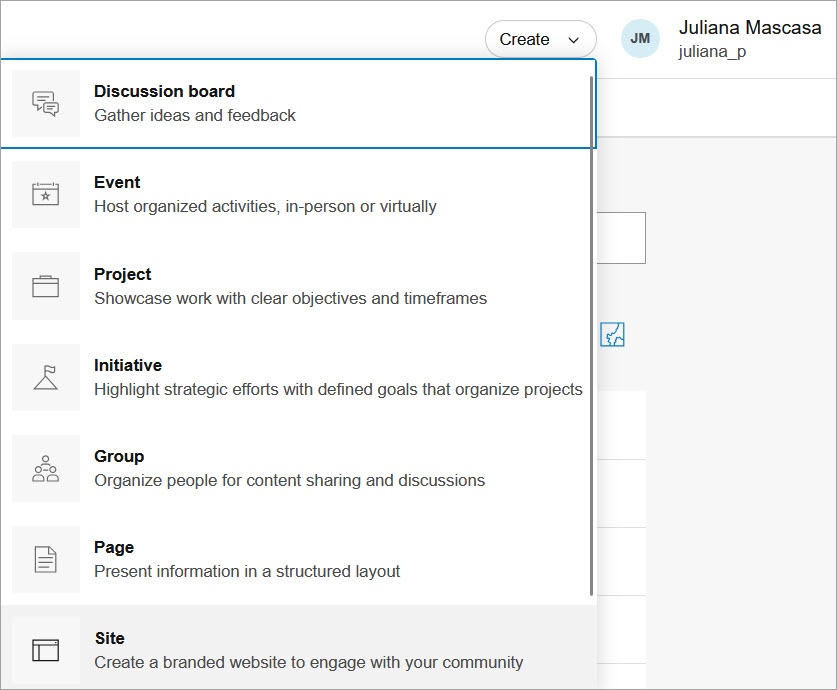The height and width of the screenshot is (690, 837).
Task: Click the Create button
Action: tap(524, 39)
